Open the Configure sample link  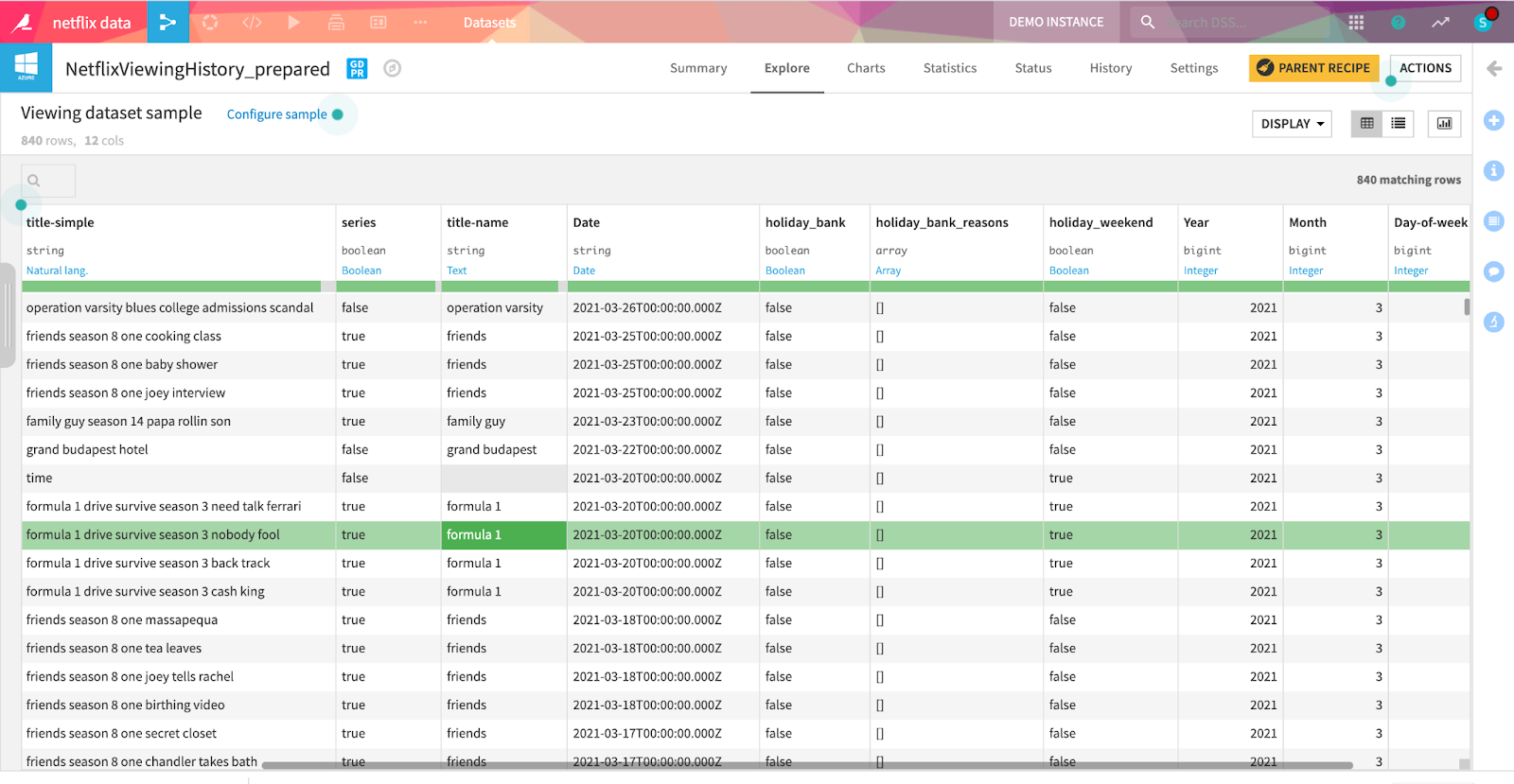[x=276, y=114]
